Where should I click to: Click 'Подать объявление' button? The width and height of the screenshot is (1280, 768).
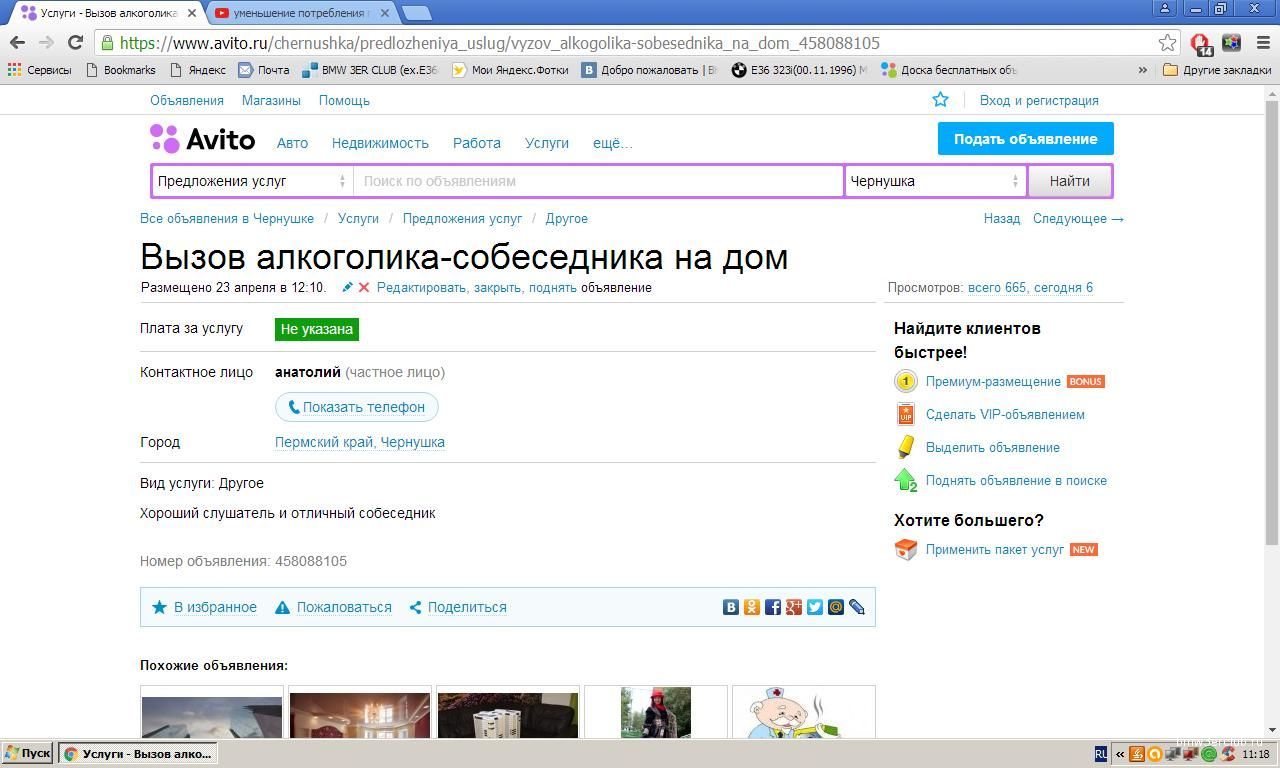(x=1025, y=139)
